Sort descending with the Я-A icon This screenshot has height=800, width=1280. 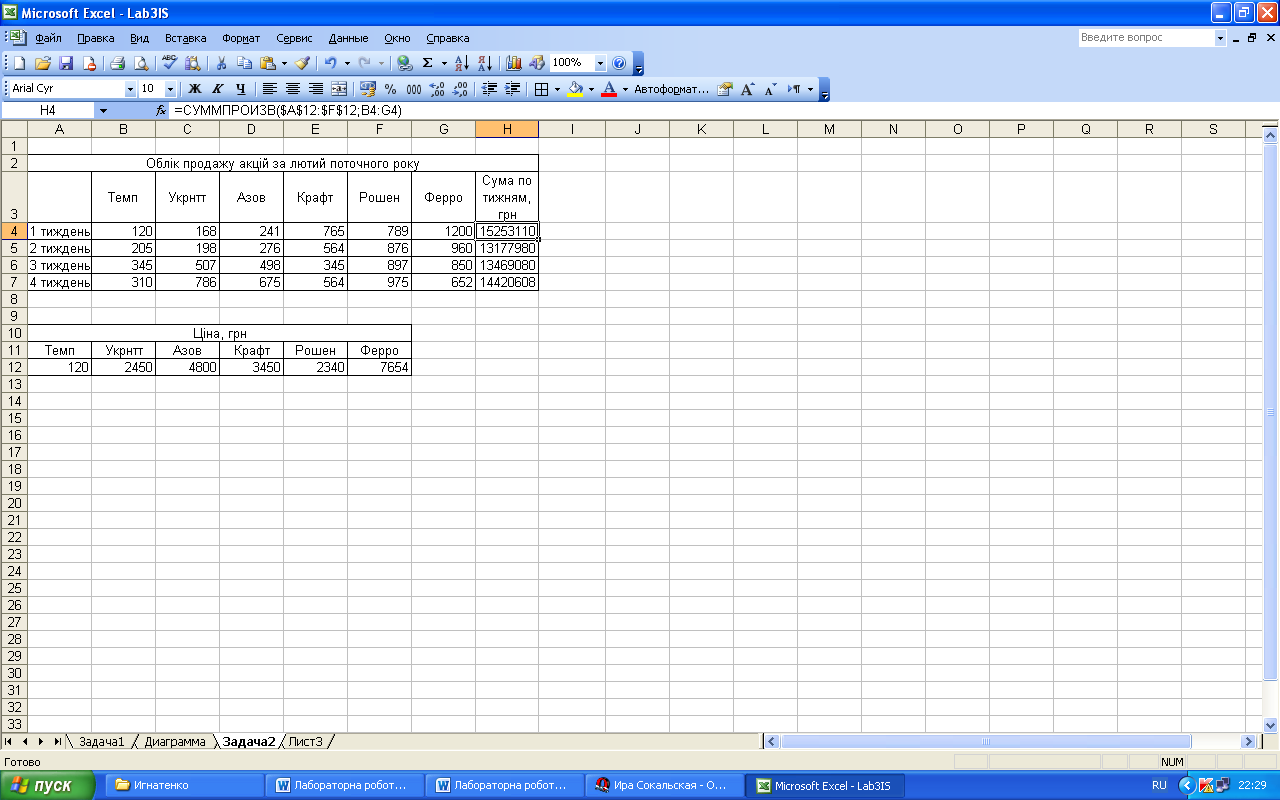coord(485,63)
